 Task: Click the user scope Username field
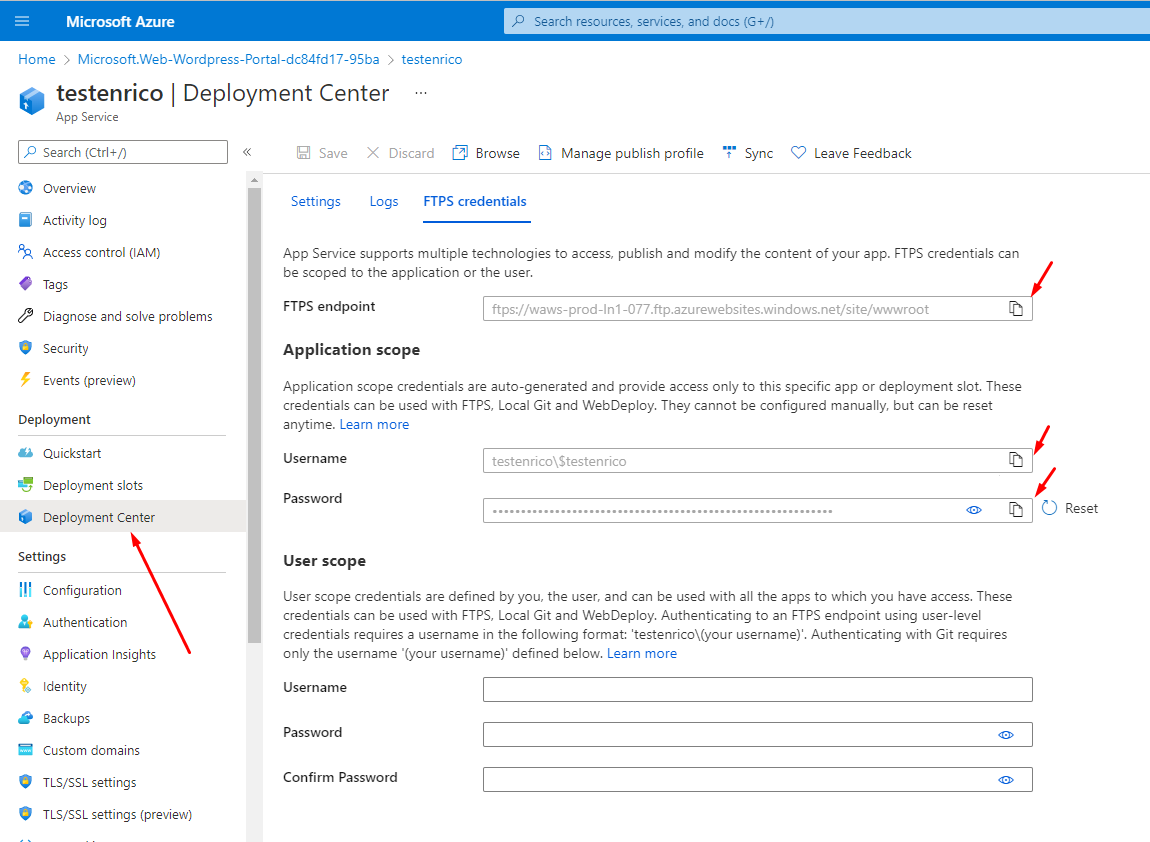pyautogui.click(x=757, y=689)
